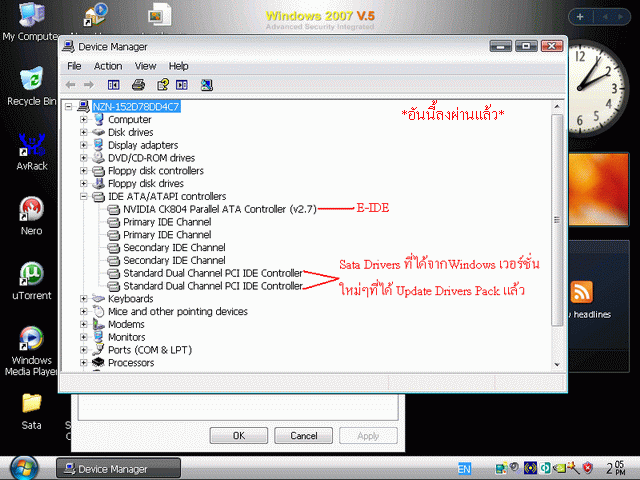Viewport: 640px width, 480px height.
Task: Collapse the root NZN-152D78DD4C7 node
Action: point(69,107)
